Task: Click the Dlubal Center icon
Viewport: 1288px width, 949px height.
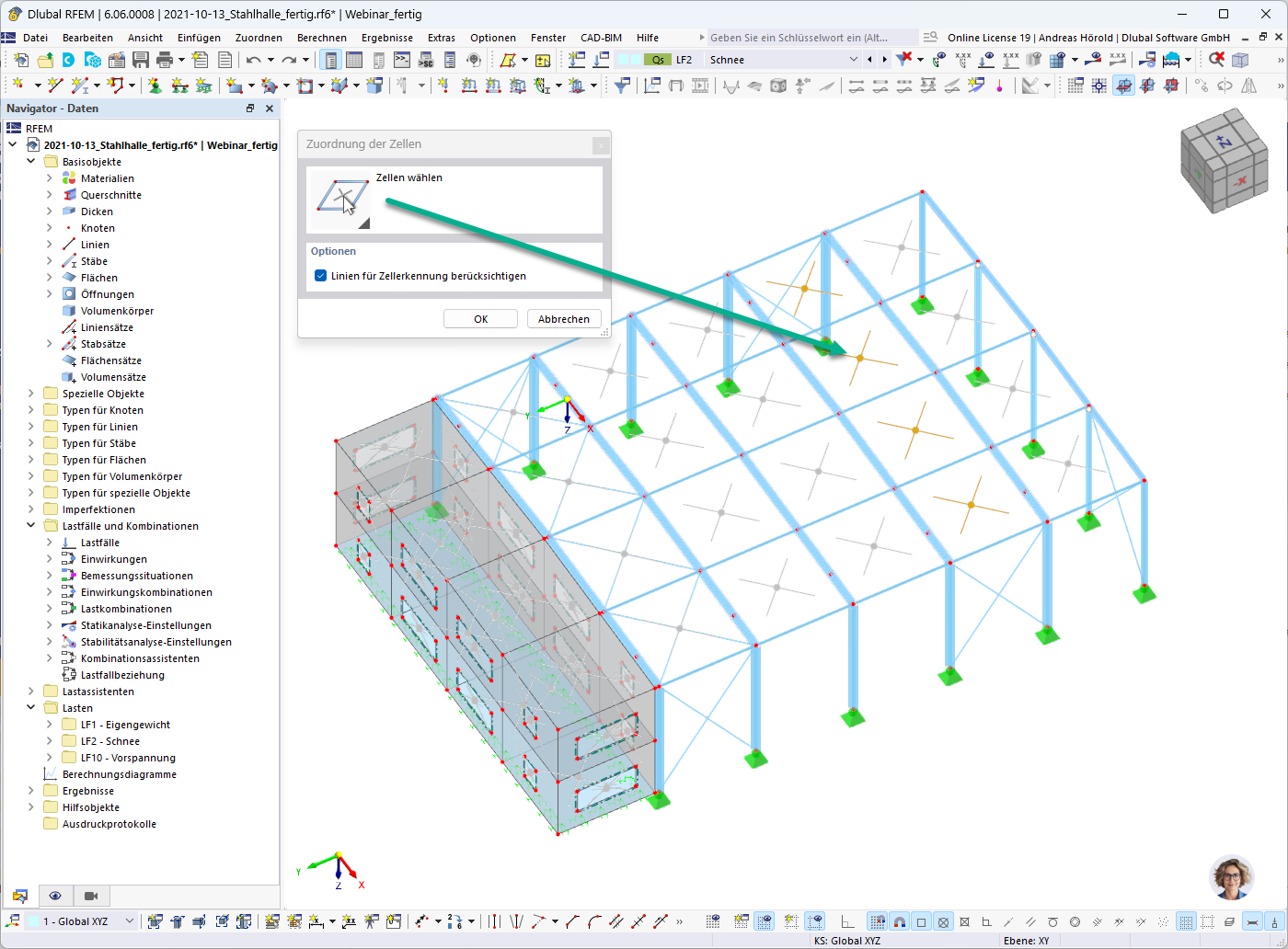Action: [x=69, y=60]
